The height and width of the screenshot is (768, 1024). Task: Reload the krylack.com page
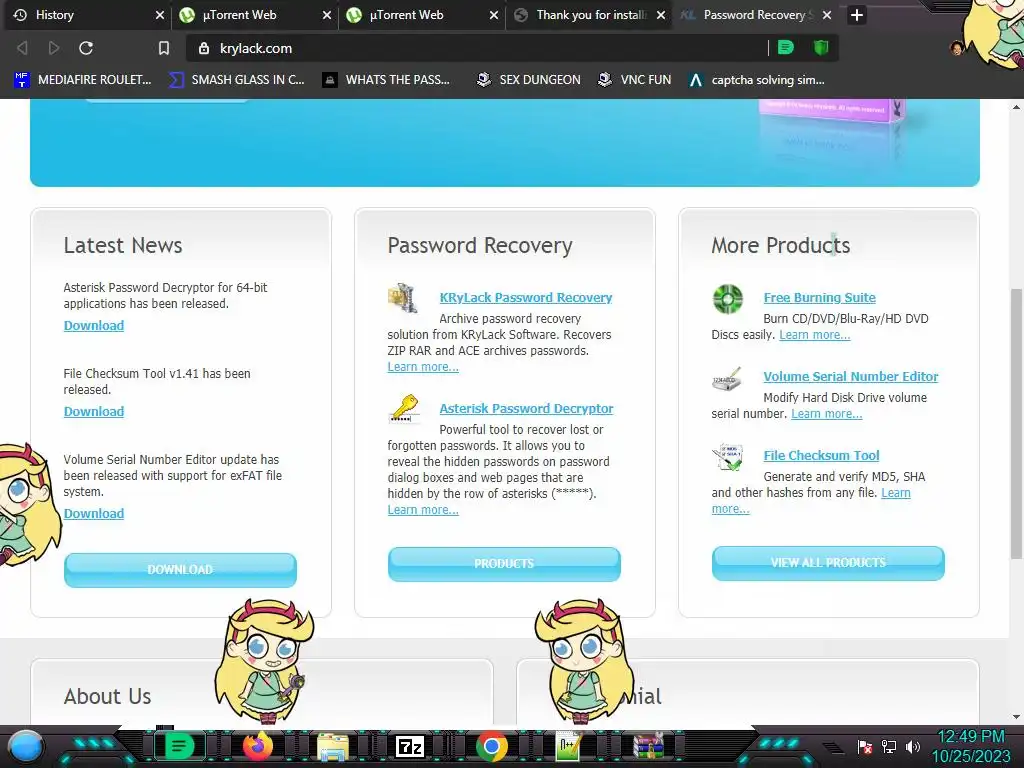(x=86, y=48)
